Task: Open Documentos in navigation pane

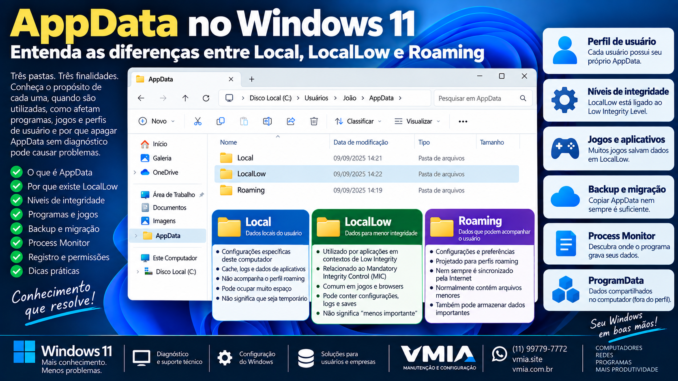Action: (164, 208)
